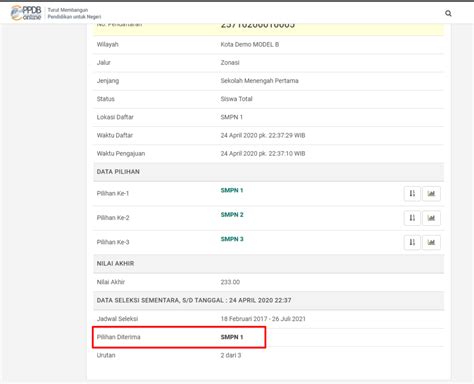Open the SMPN 3 school link
474x384 pixels.
[232, 239]
